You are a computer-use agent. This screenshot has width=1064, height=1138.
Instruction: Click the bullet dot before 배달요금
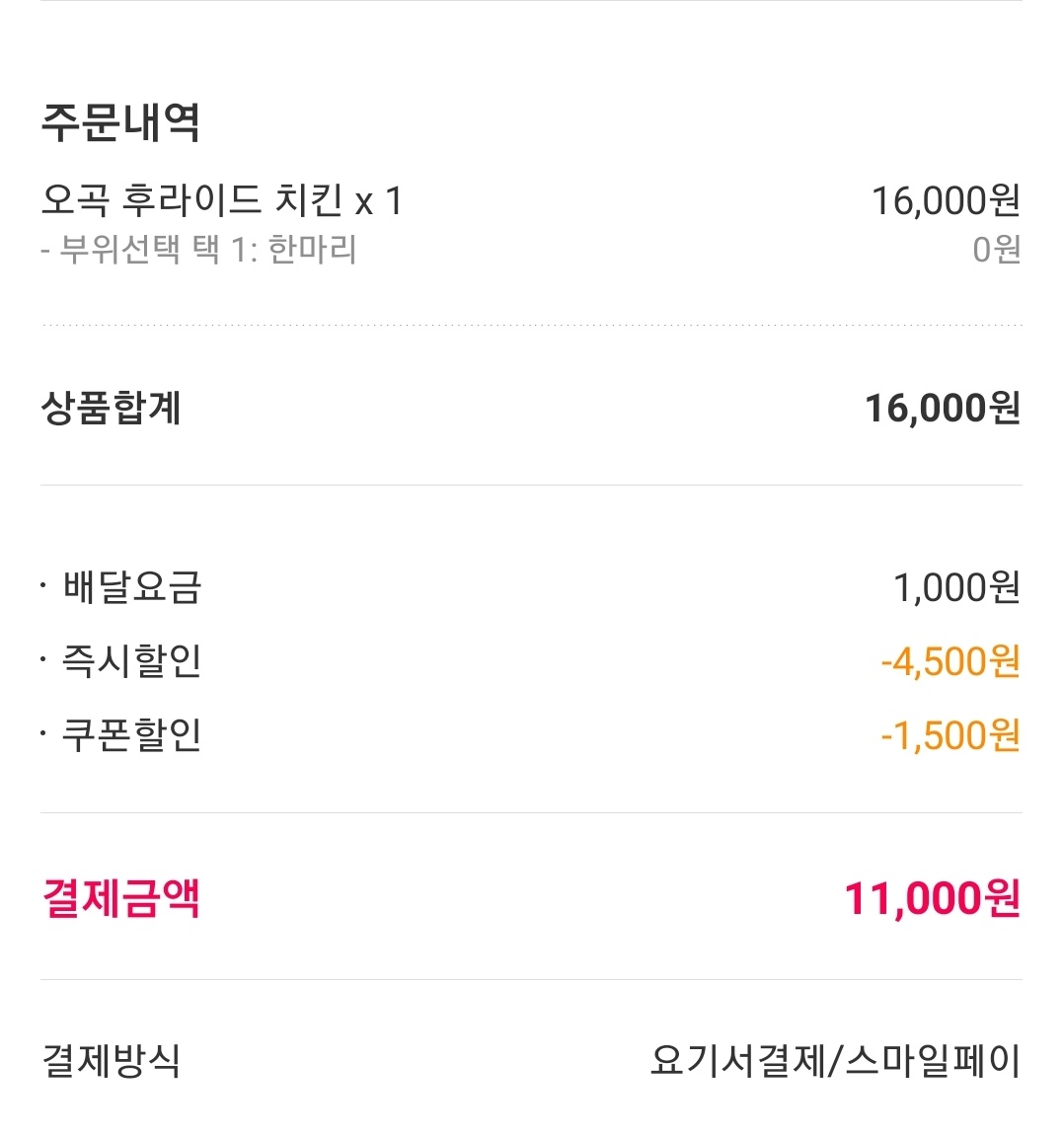point(44,587)
